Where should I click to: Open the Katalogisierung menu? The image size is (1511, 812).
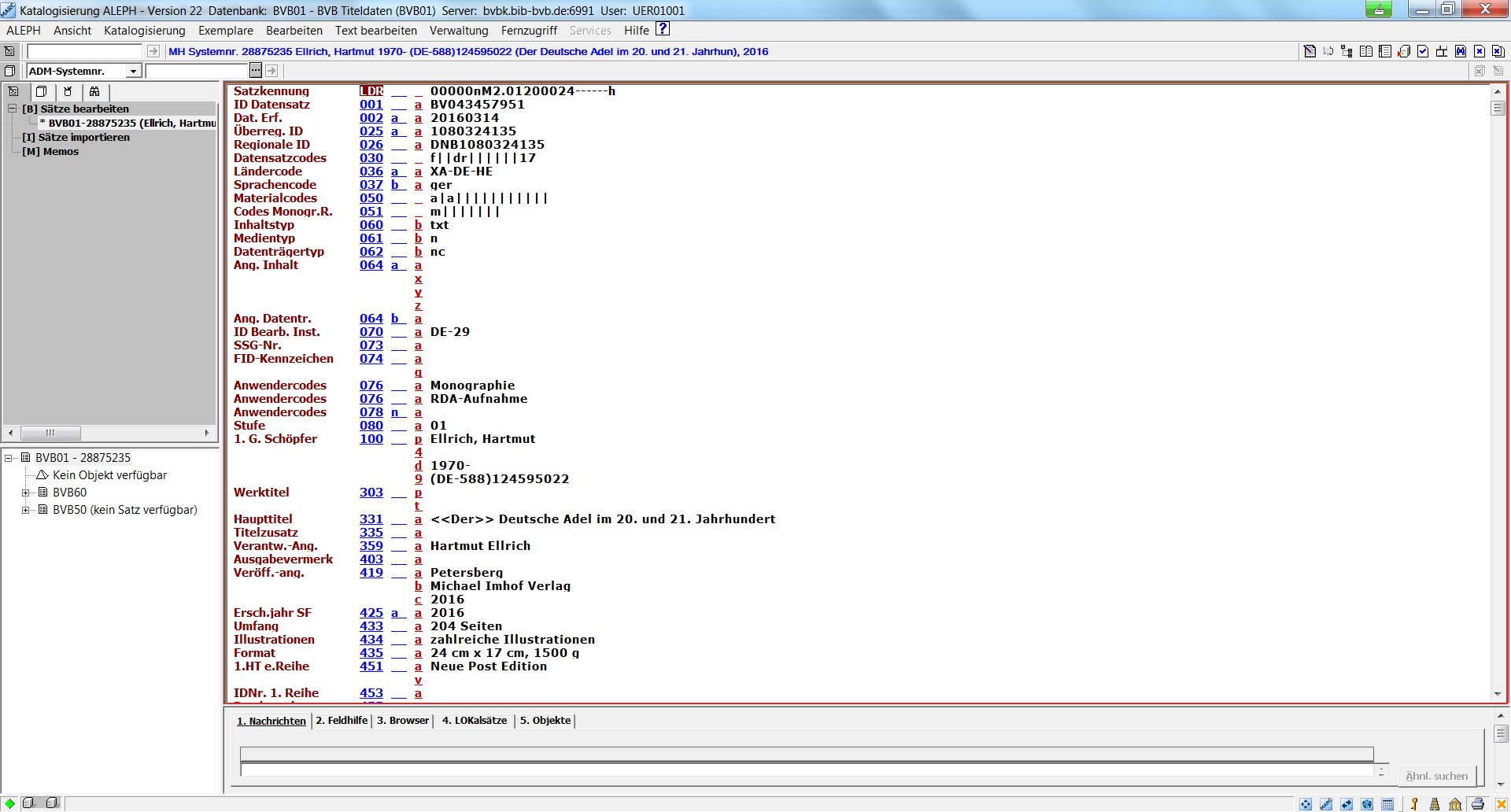pyautogui.click(x=144, y=31)
